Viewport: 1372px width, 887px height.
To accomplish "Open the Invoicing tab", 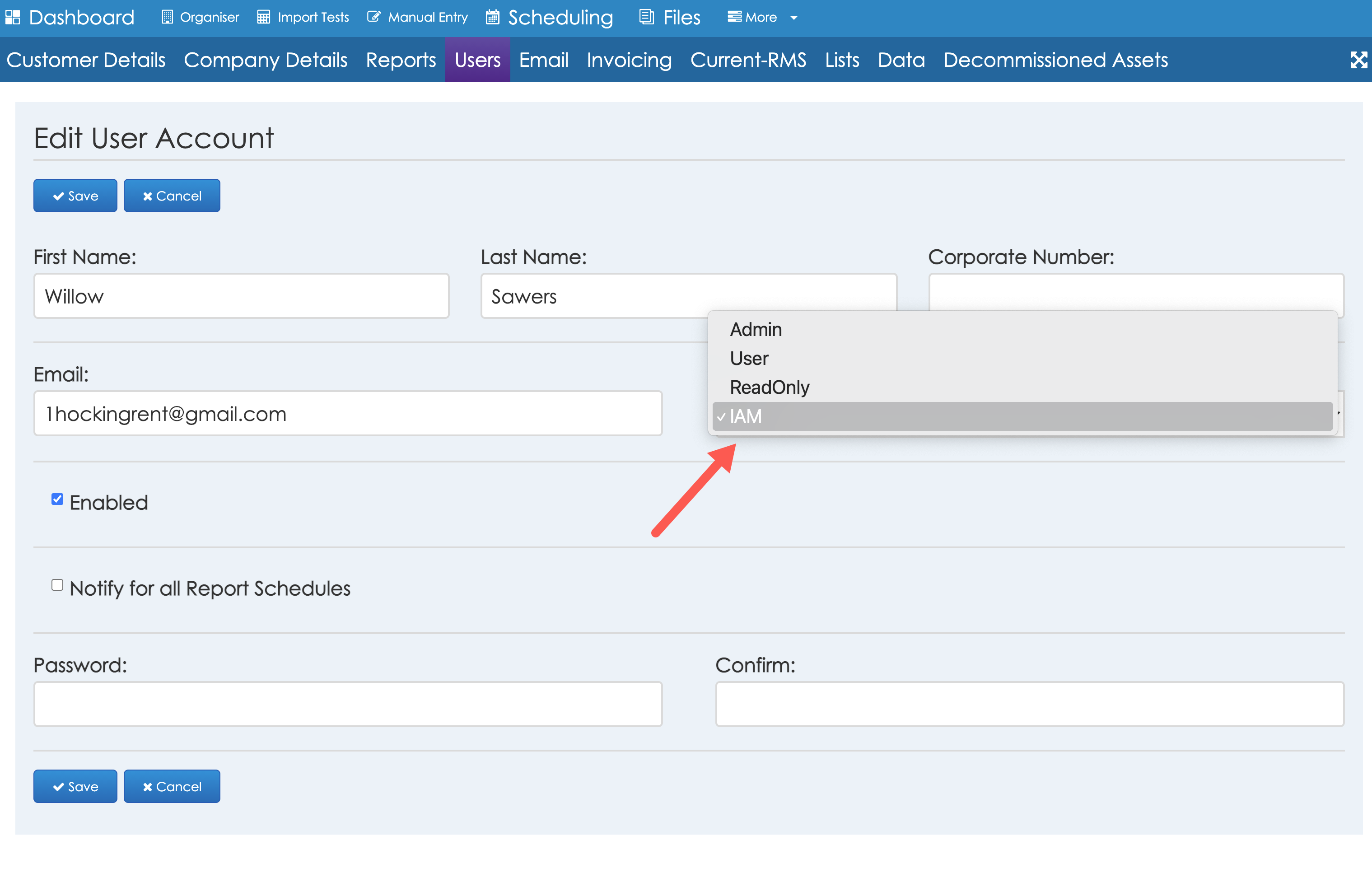I will point(629,60).
